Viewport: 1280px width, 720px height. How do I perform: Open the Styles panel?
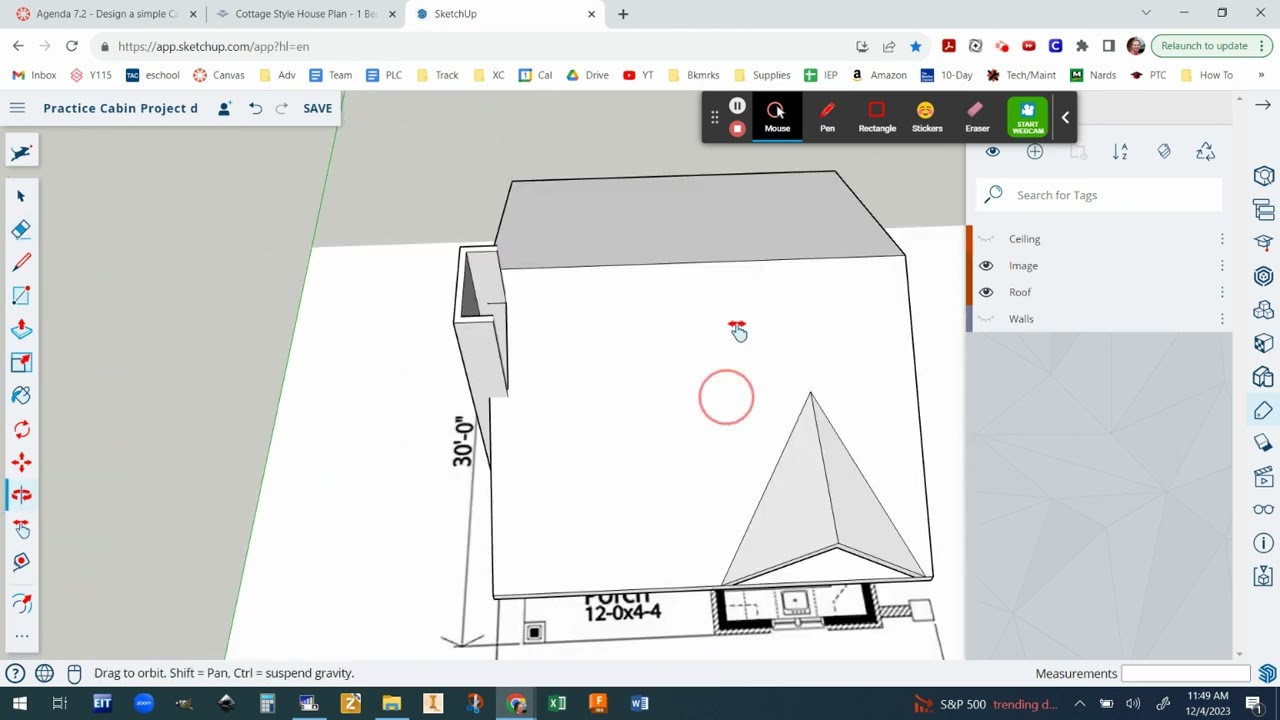[1263, 377]
